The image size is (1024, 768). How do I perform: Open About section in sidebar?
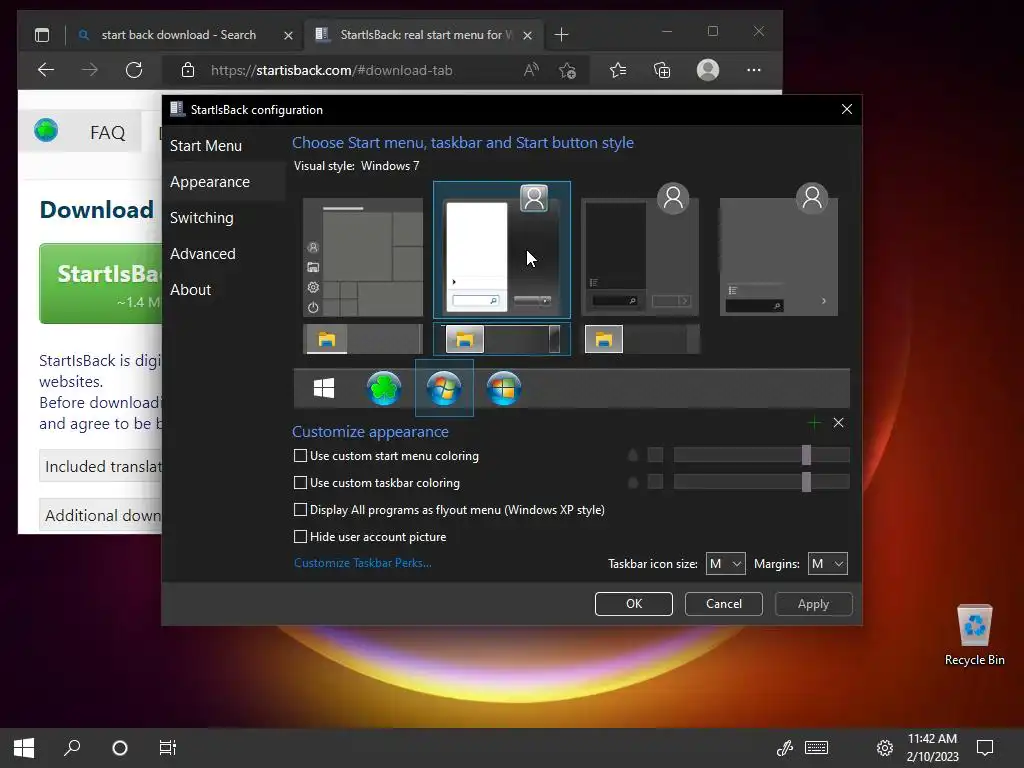click(x=190, y=289)
